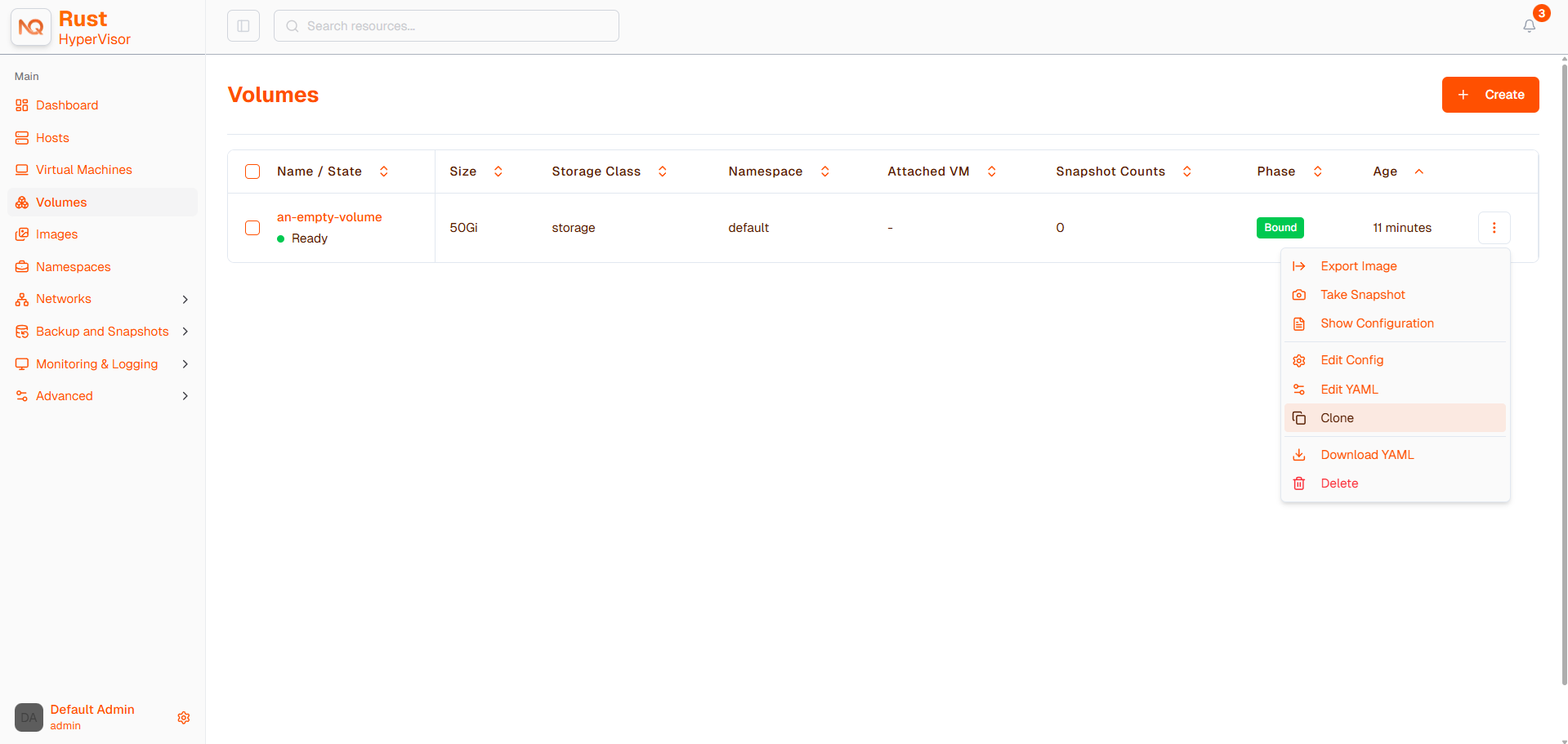Sort by Snapshot Counts column arrows
The height and width of the screenshot is (744, 1568).
click(1187, 172)
